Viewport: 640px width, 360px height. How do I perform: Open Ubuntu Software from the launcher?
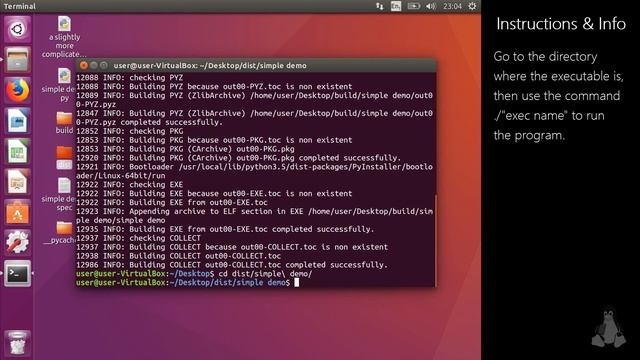click(x=17, y=213)
